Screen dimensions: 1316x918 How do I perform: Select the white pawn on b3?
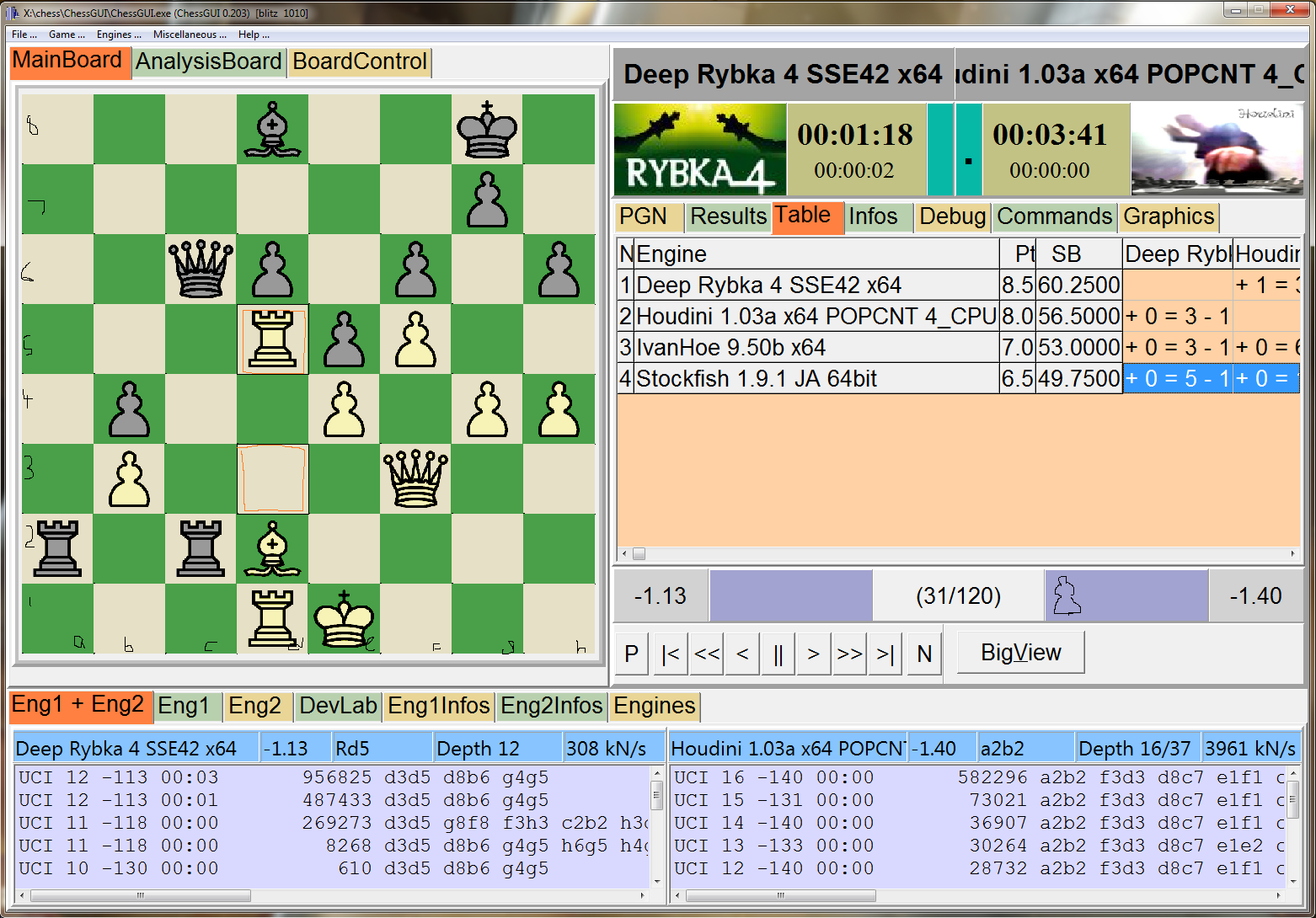click(x=129, y=478)
